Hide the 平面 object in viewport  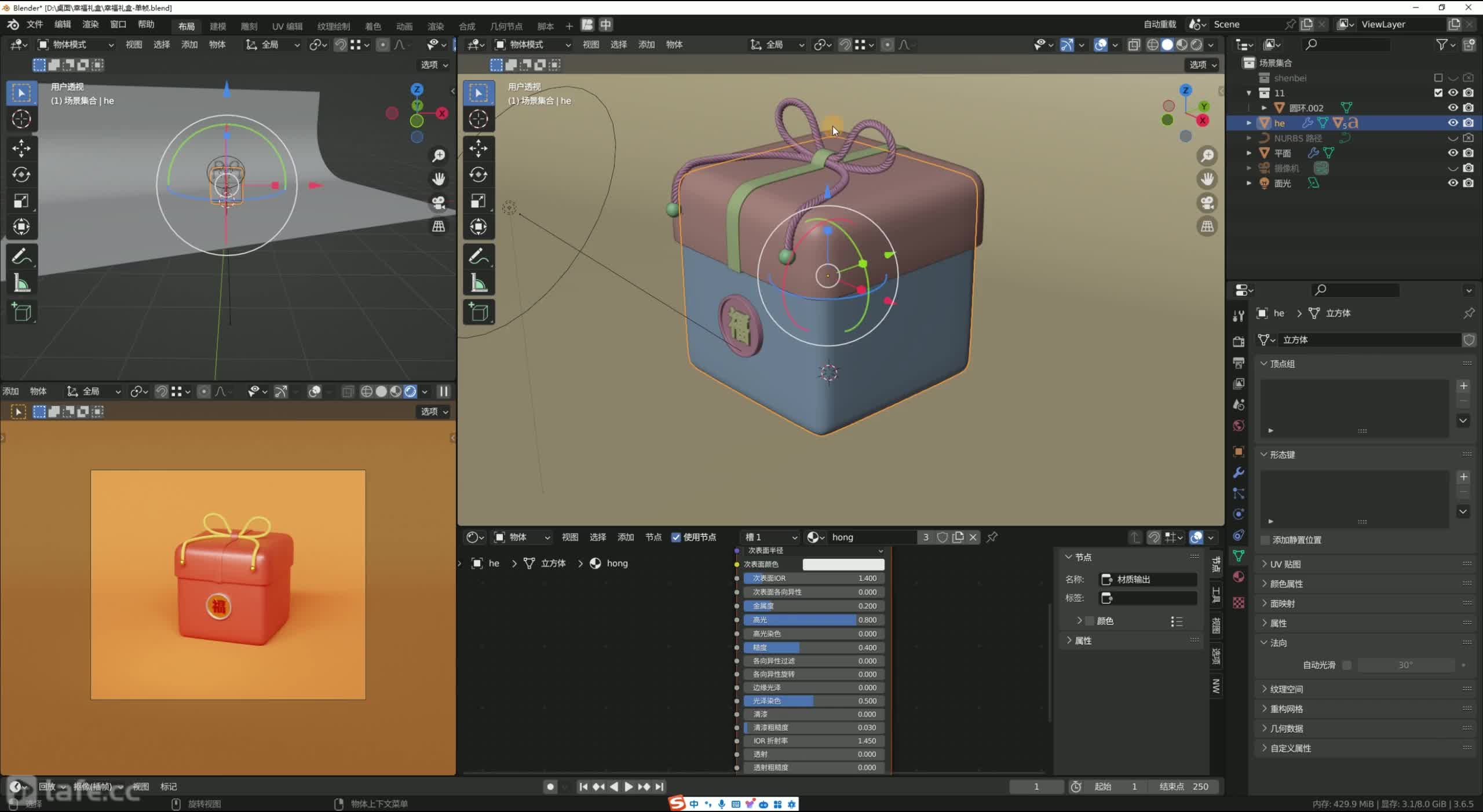pyautogui.click(x=1453, y=153)
